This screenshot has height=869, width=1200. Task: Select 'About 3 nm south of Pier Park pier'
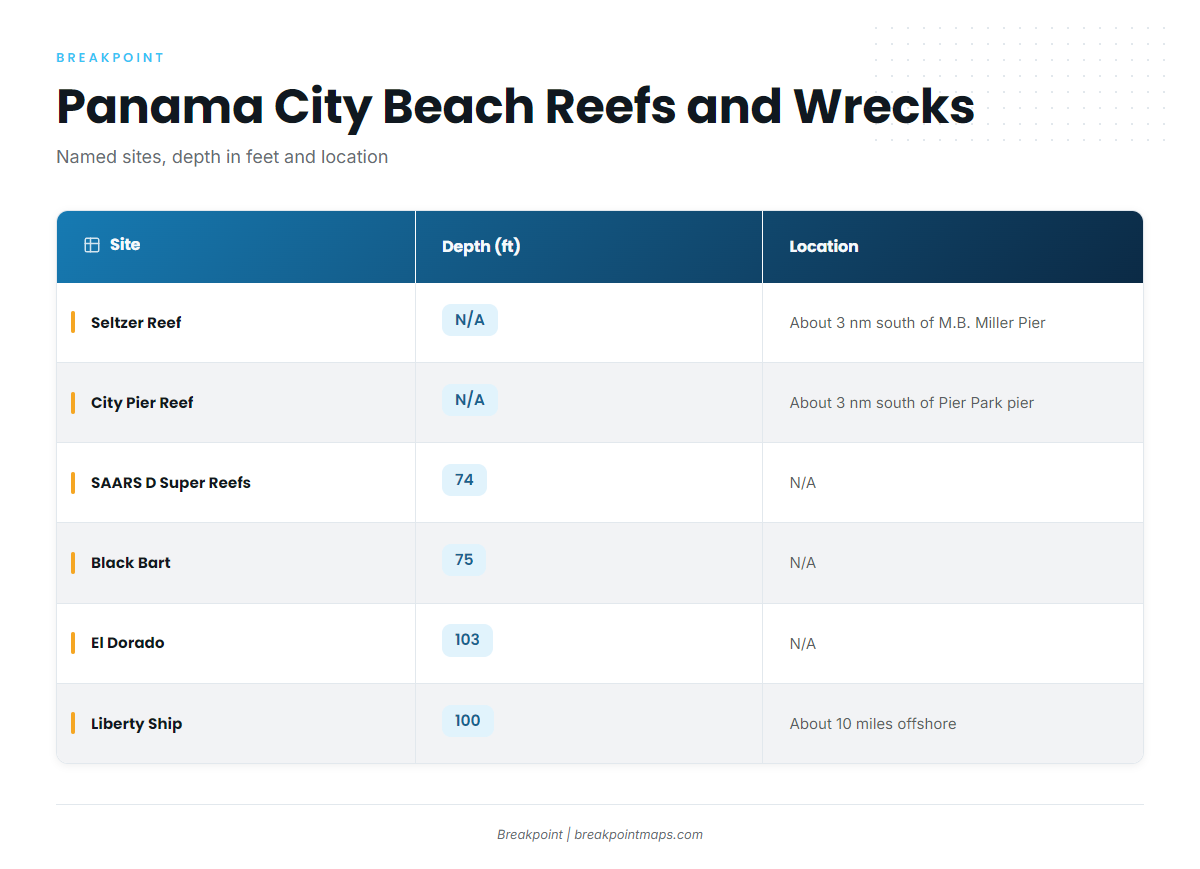912,403
